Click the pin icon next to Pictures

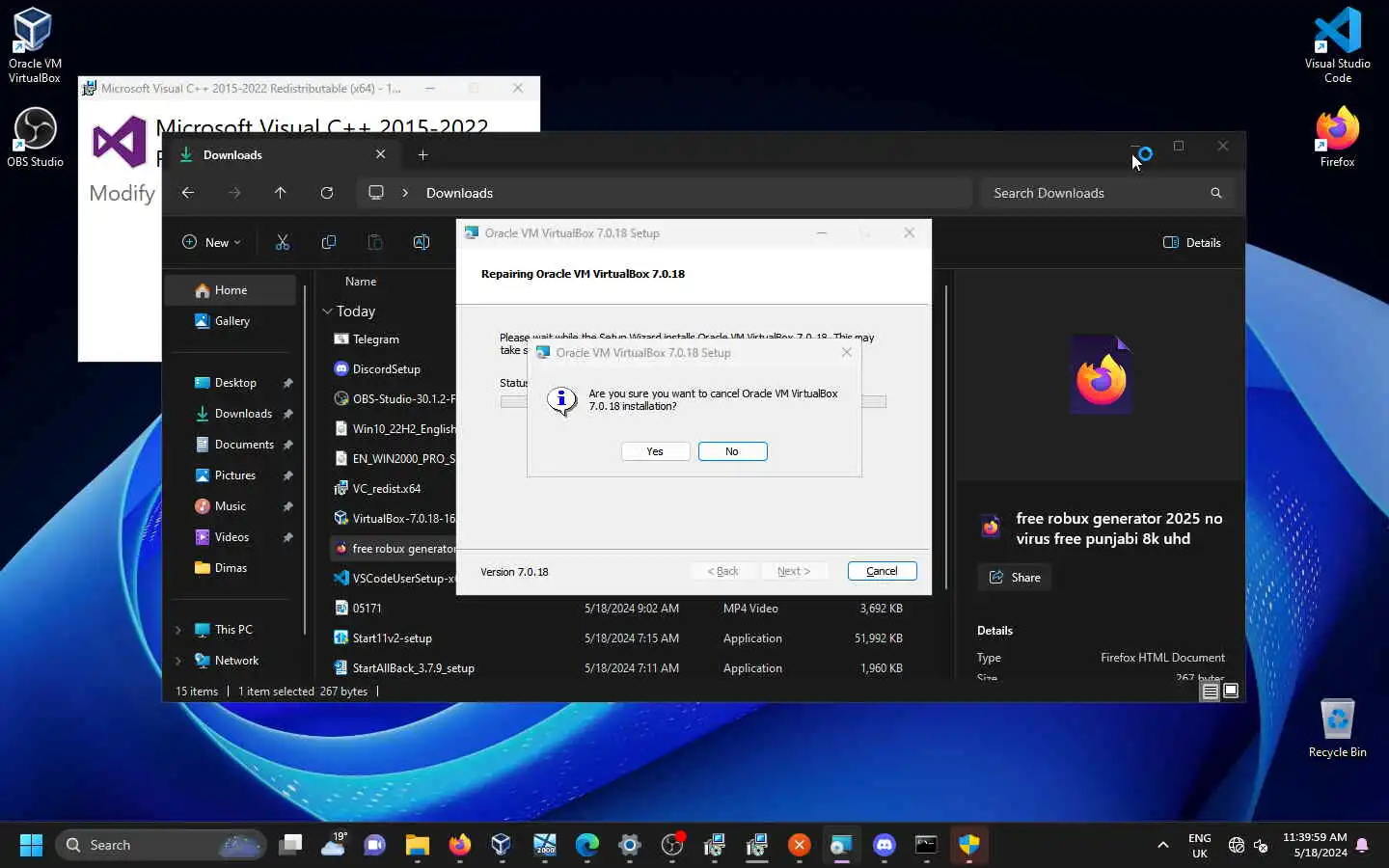pos(287,475)
